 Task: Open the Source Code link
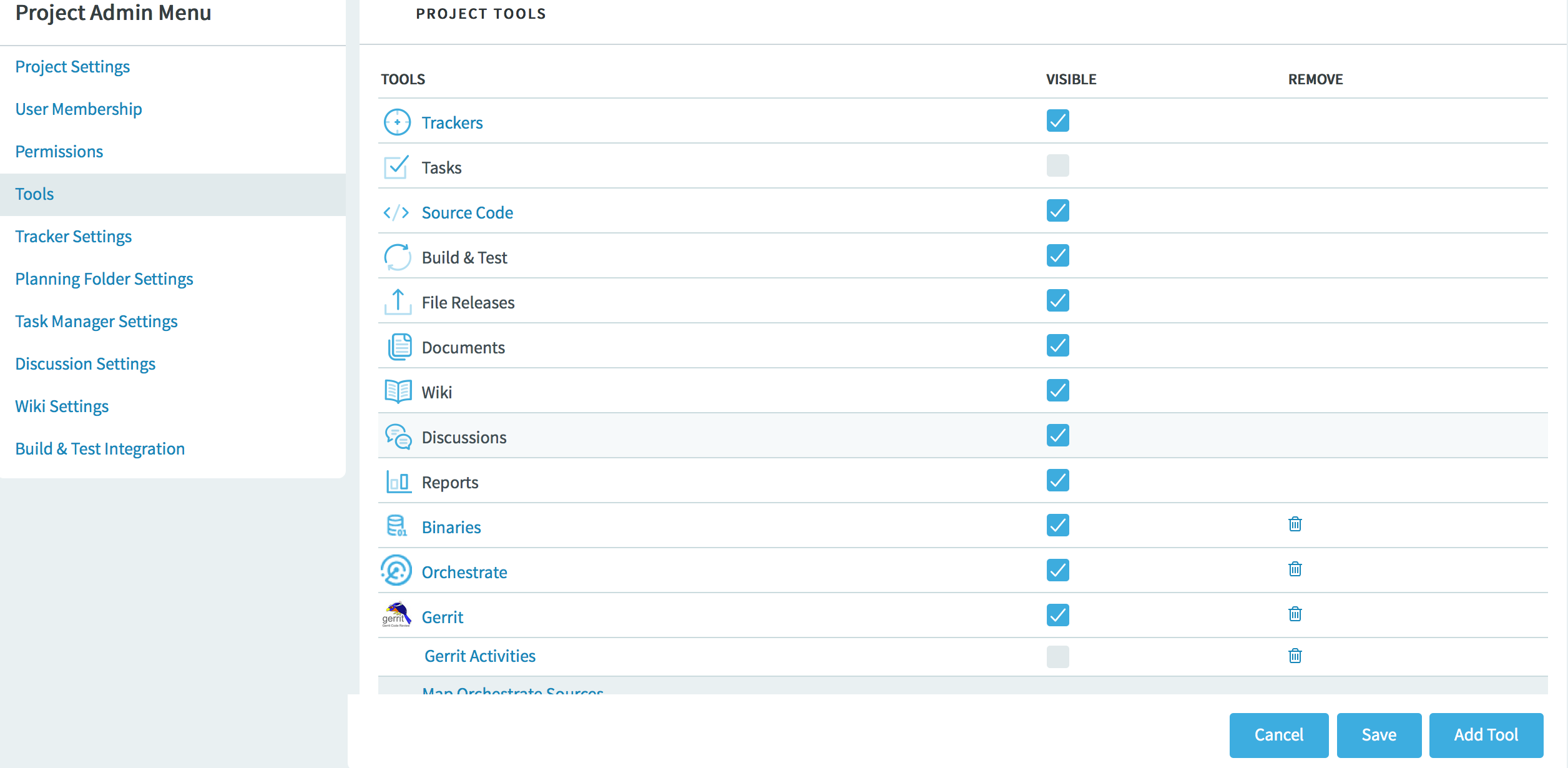tap(468, 213)
